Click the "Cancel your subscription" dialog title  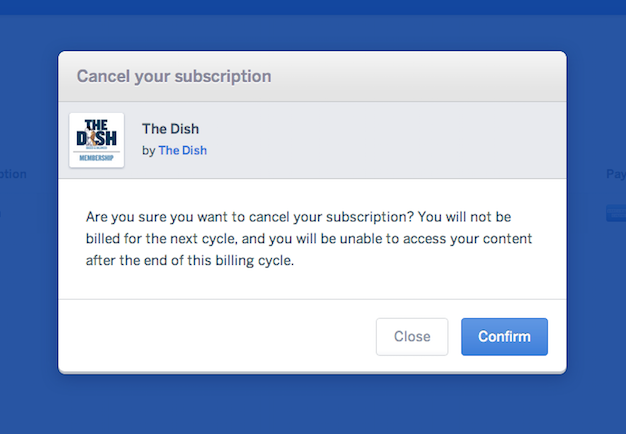[x=174, y=76]
